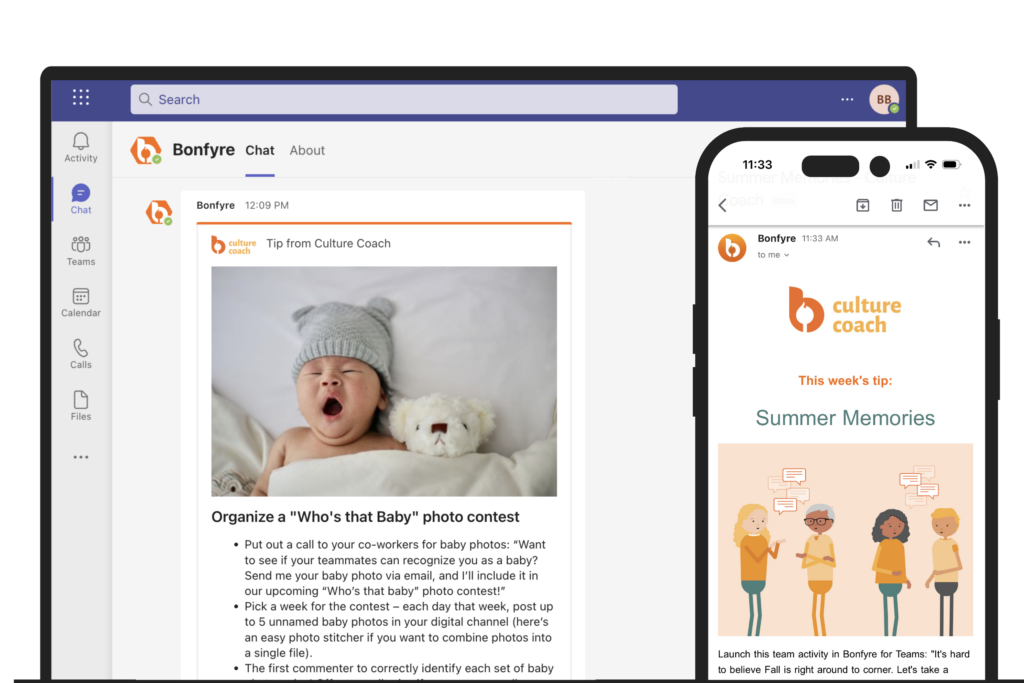Select the Chat icon in sidebar

pos(81,198)
